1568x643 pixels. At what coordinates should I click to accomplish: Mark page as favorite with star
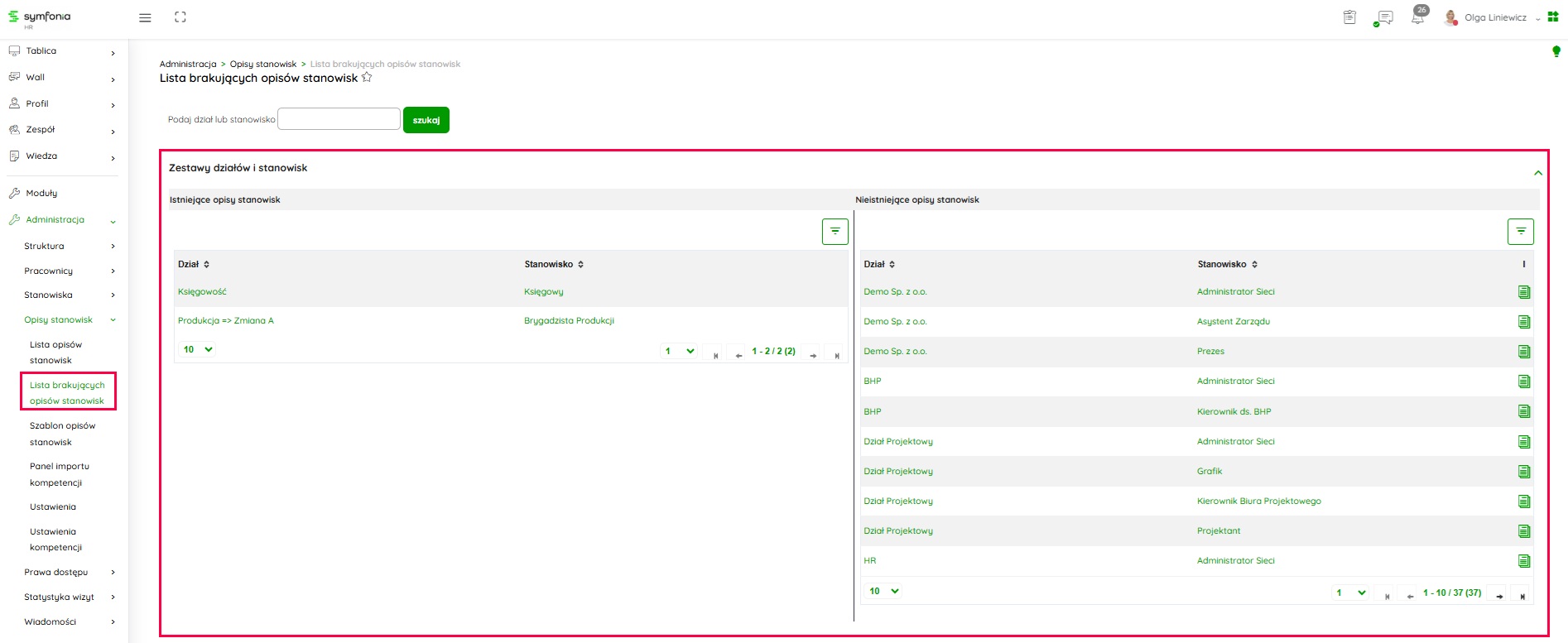click(367, 78)
